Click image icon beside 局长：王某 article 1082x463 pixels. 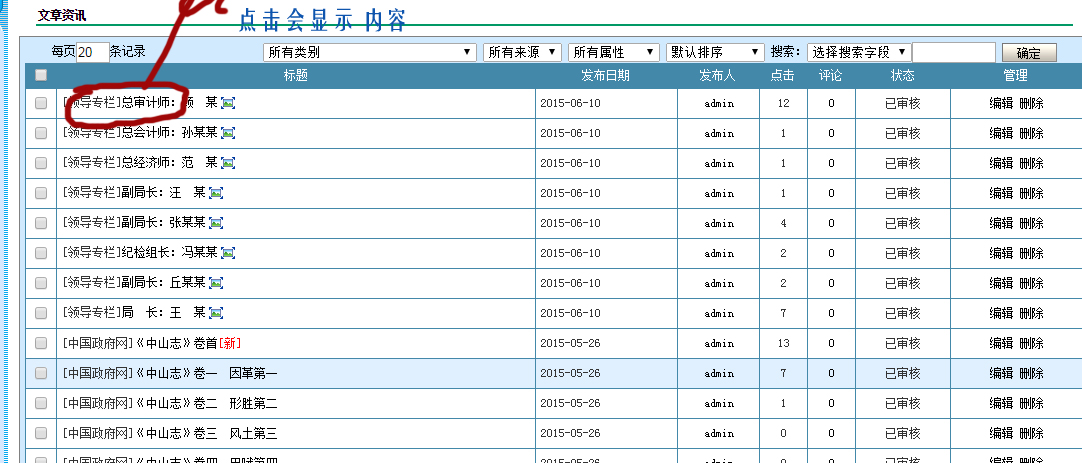pos(216,313)
